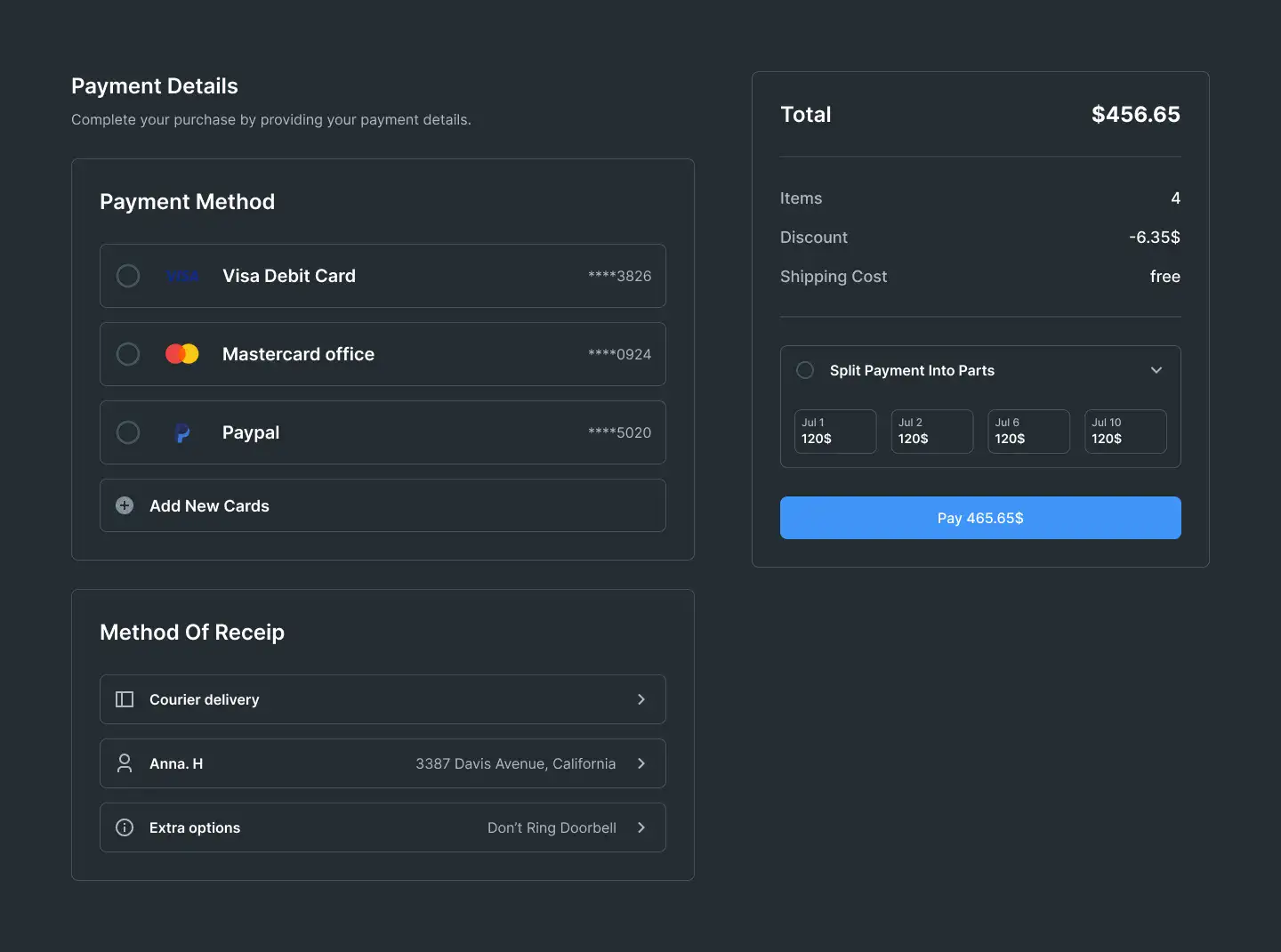Click the info icon beside Extra options
1281x952 pixels.
click(x=125, y=827)
